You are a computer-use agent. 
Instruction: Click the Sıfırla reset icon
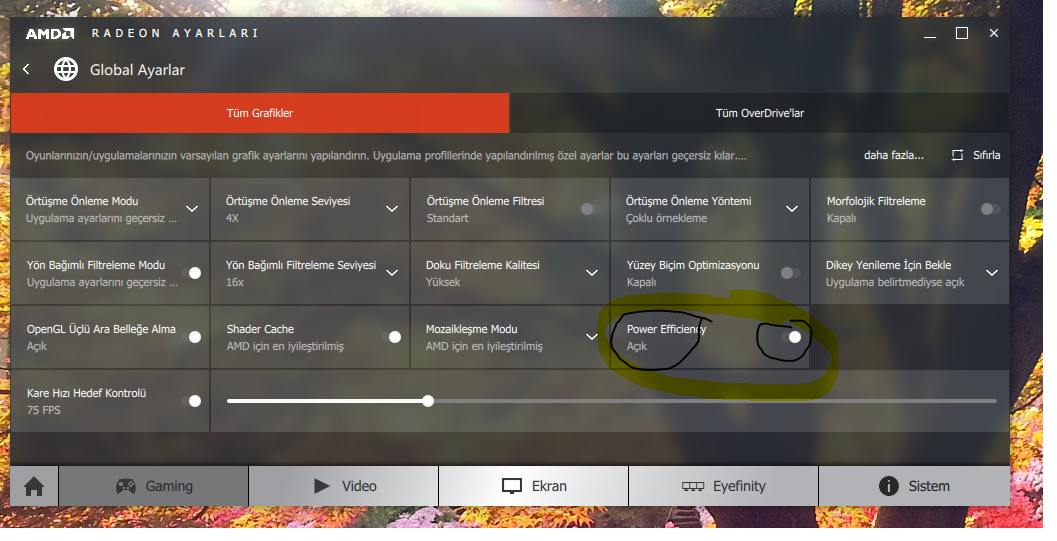(957, 155)
